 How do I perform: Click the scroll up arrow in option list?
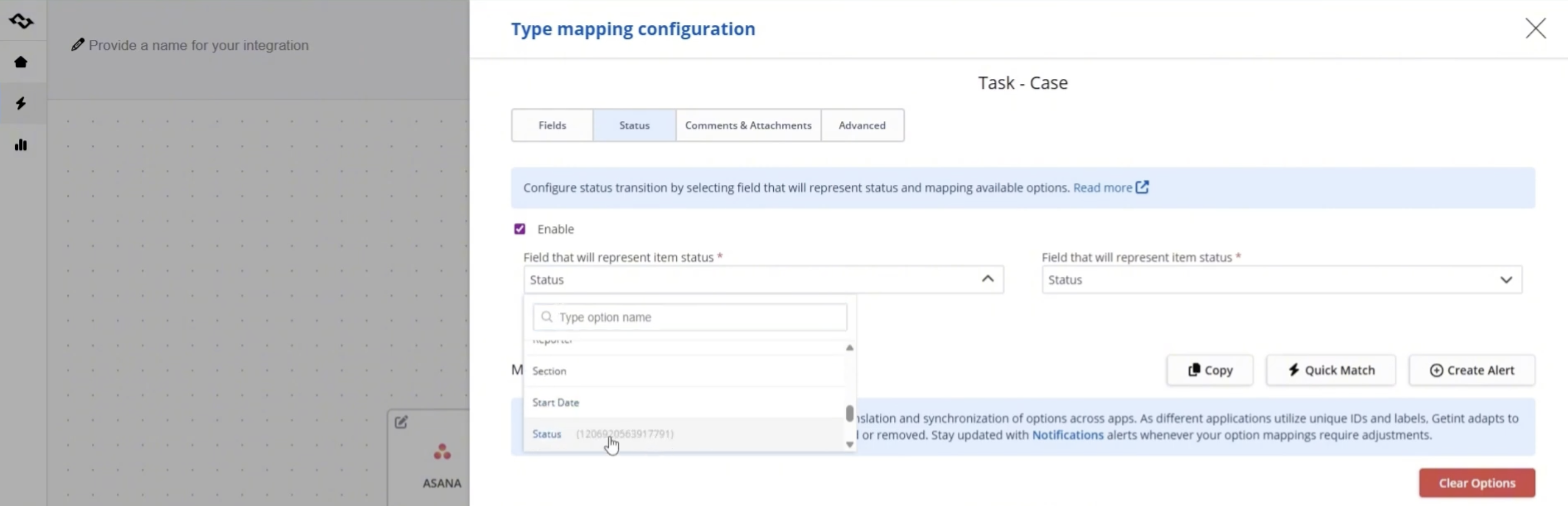click(849, 348)
